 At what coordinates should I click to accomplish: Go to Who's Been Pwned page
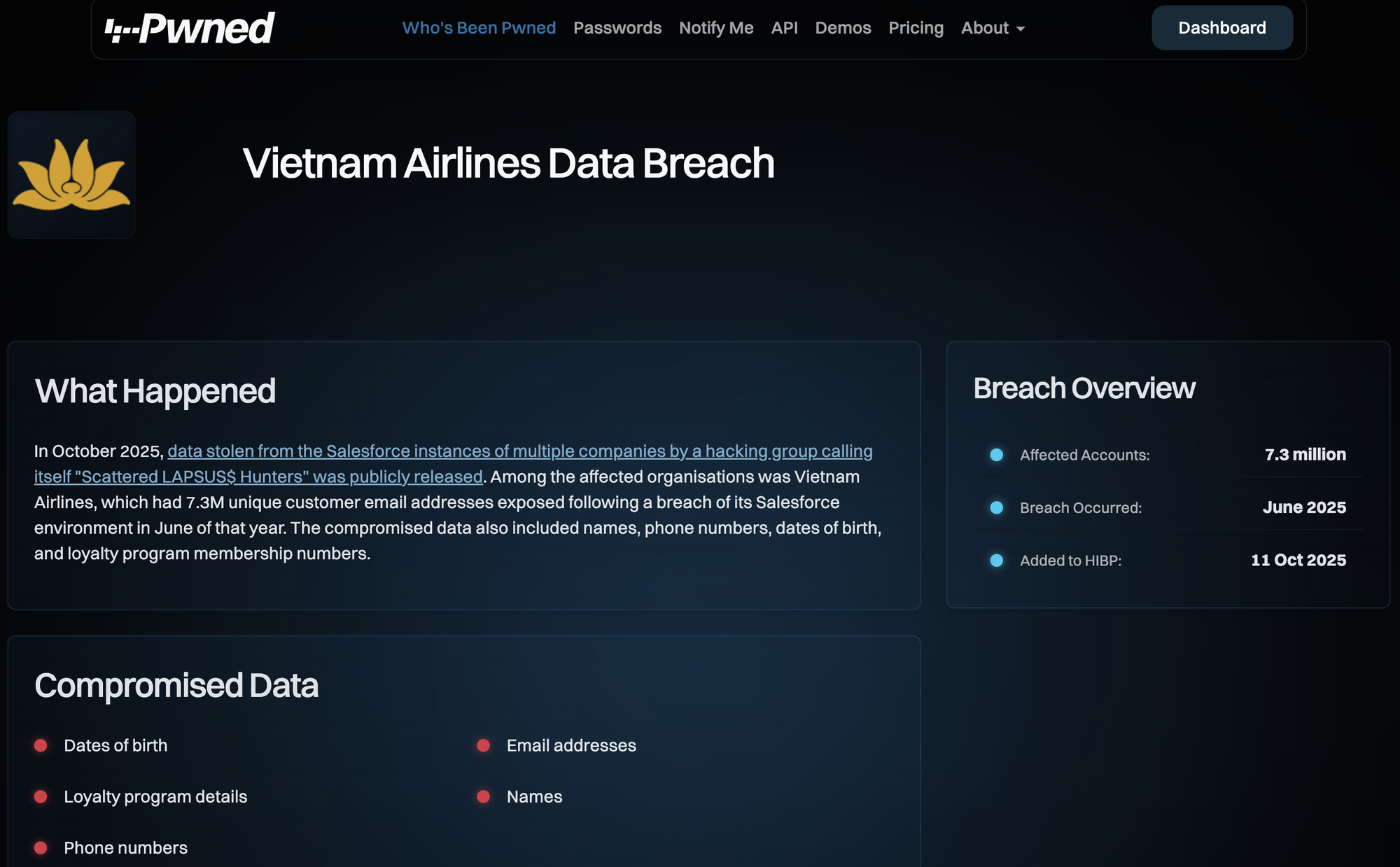[479, 28]
